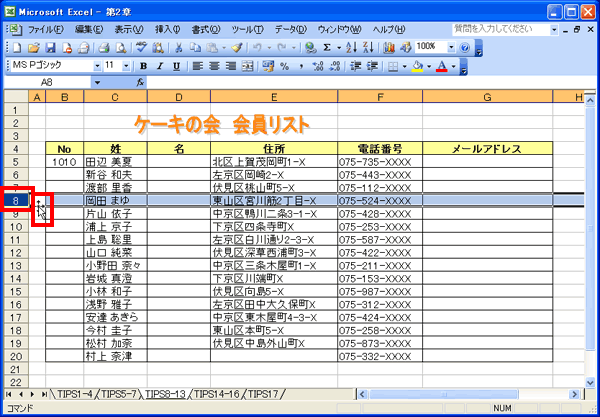Image resolution: width=600 pixels, height=417 pixels.
Task: Open a file with the folder icon
Action: 34,47
